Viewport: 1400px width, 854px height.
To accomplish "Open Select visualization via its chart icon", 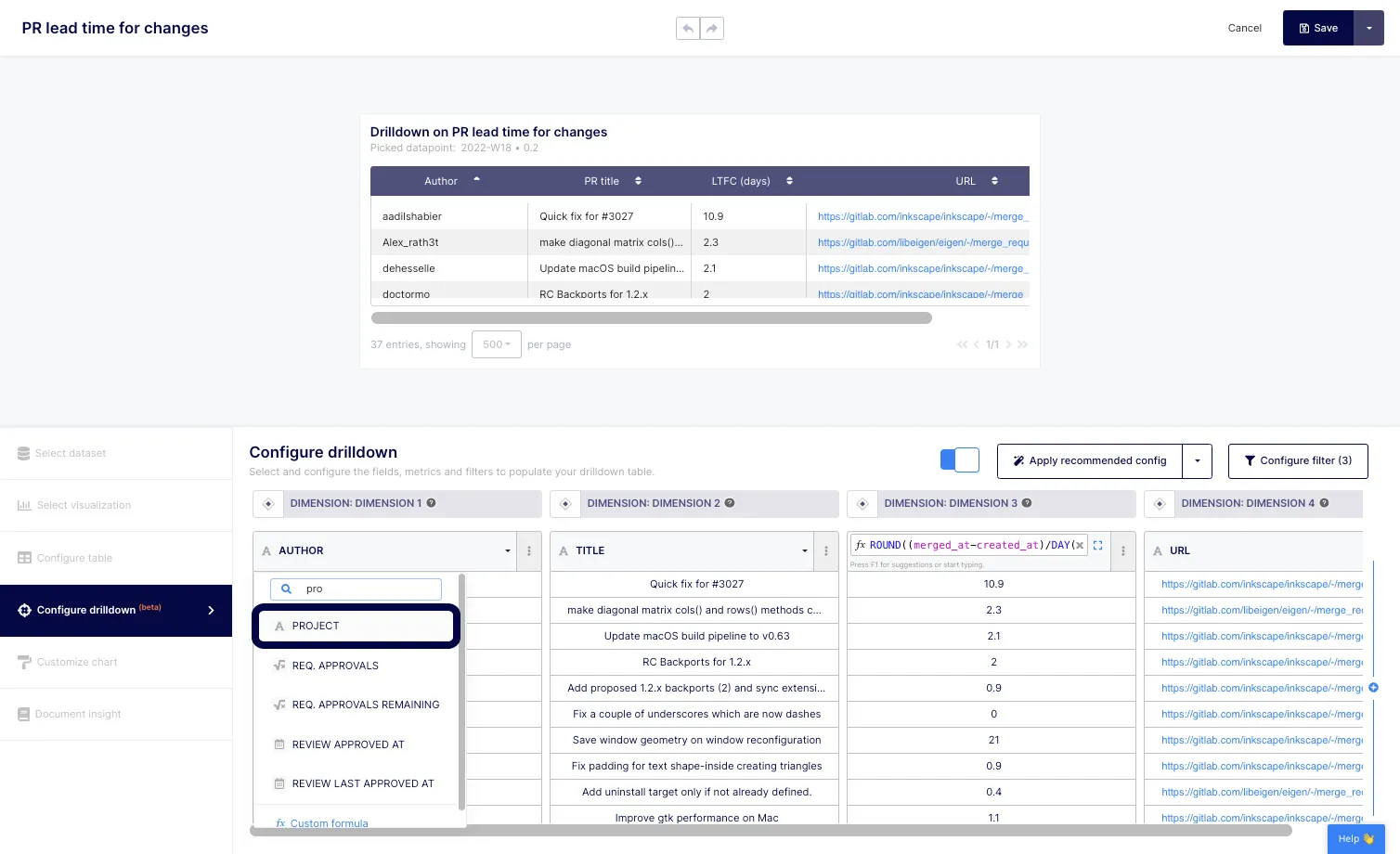I will pos(23,505).
